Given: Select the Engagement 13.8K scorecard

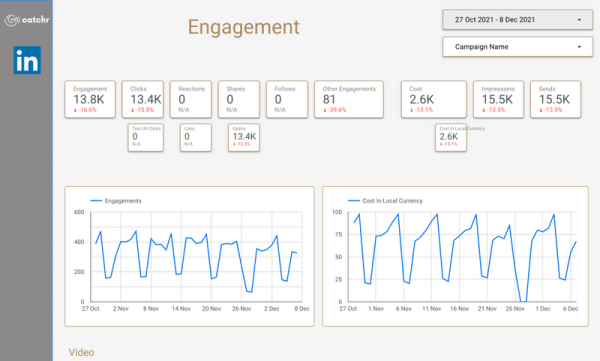Looking at the screenshot, I should (x=90, y=99).
